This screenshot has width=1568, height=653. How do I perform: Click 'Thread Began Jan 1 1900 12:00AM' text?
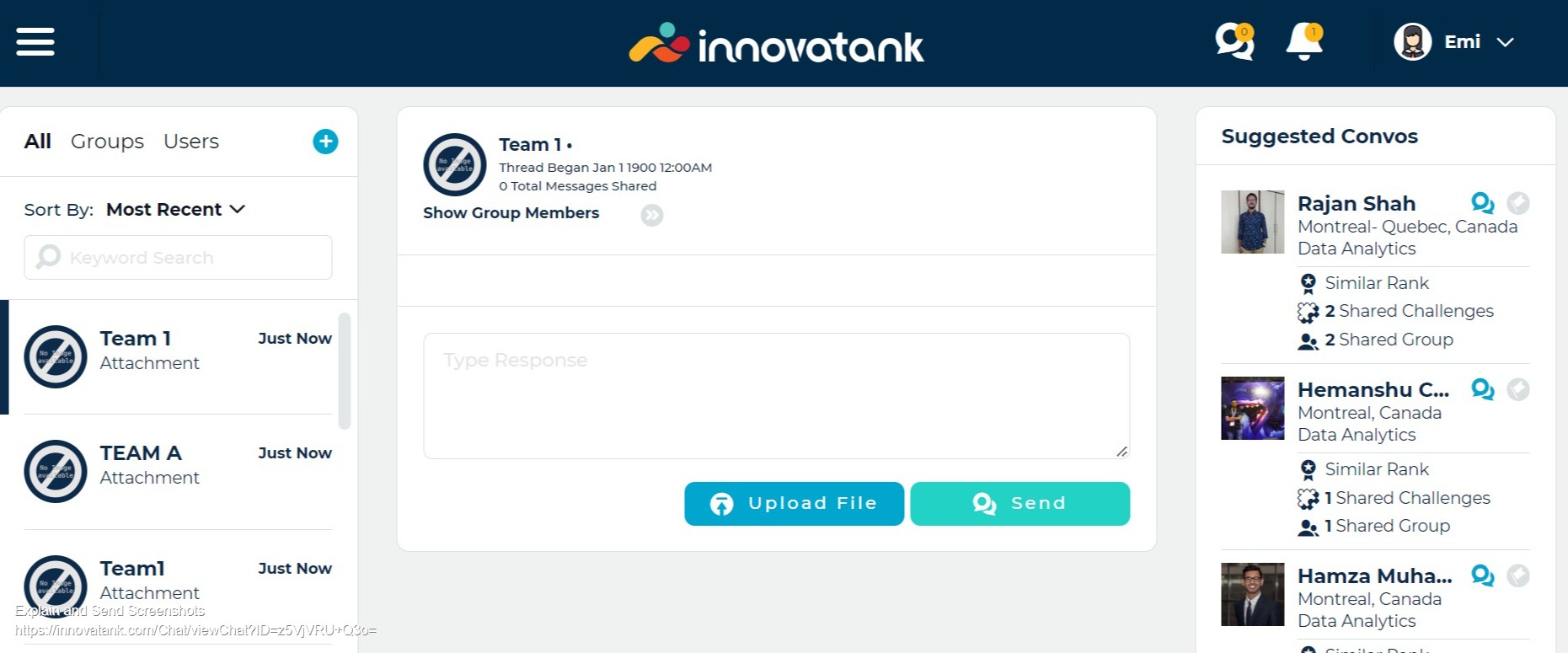click(x=605, y=168)
